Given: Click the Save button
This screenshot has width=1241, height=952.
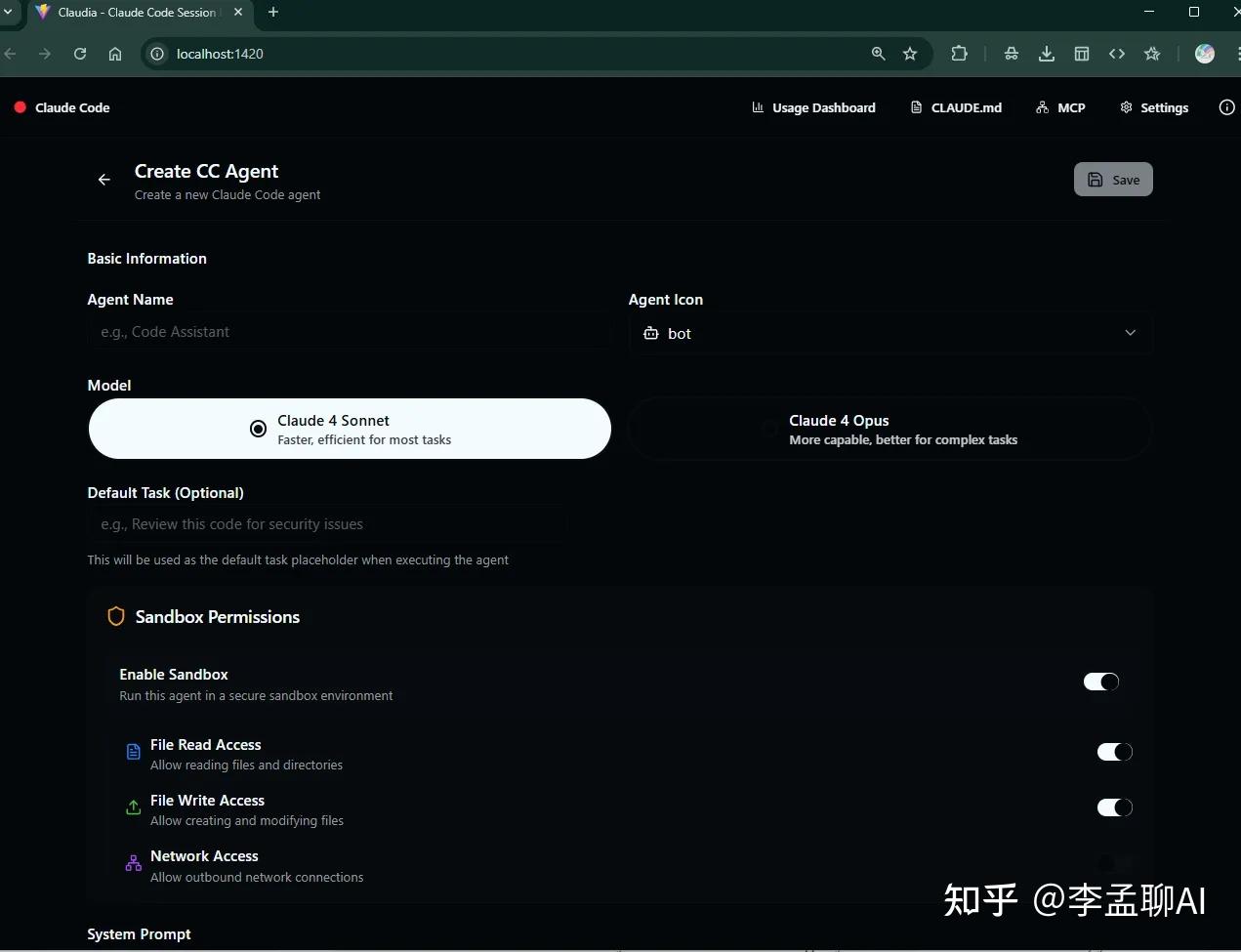Looking at the screenshot, I should [x=1113, y=180].
